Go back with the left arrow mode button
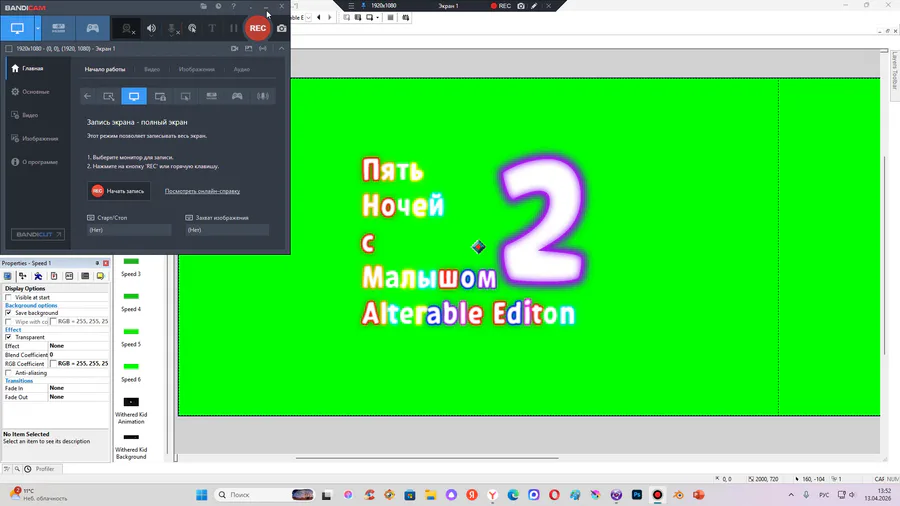900x506 pixels. tap(87, 96)
